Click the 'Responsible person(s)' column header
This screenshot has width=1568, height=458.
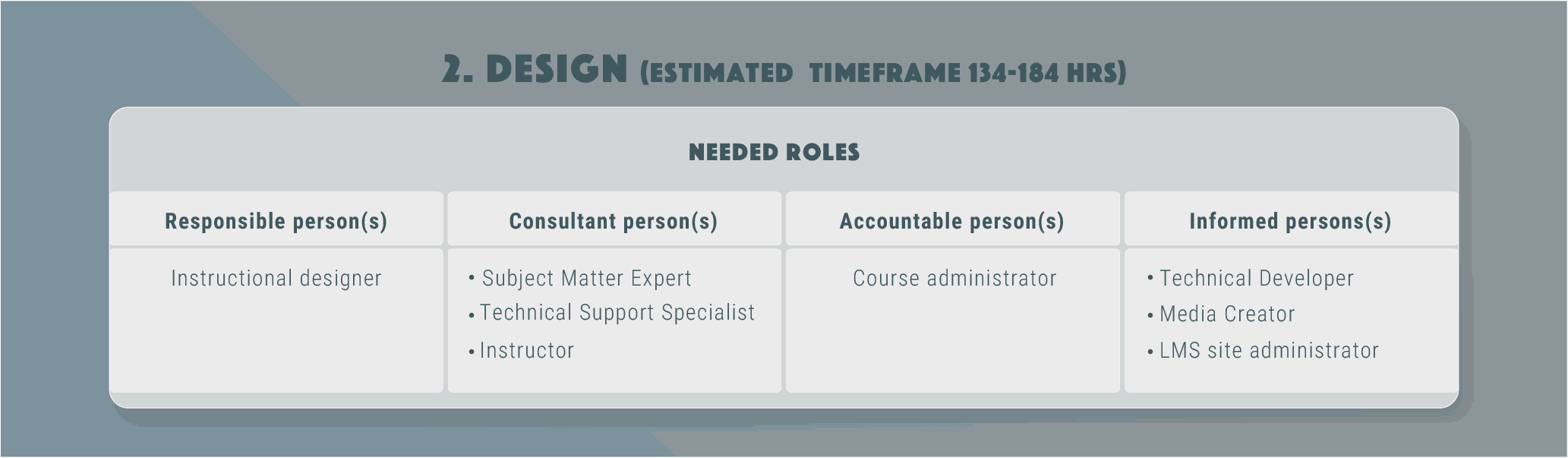pos(276,221)
